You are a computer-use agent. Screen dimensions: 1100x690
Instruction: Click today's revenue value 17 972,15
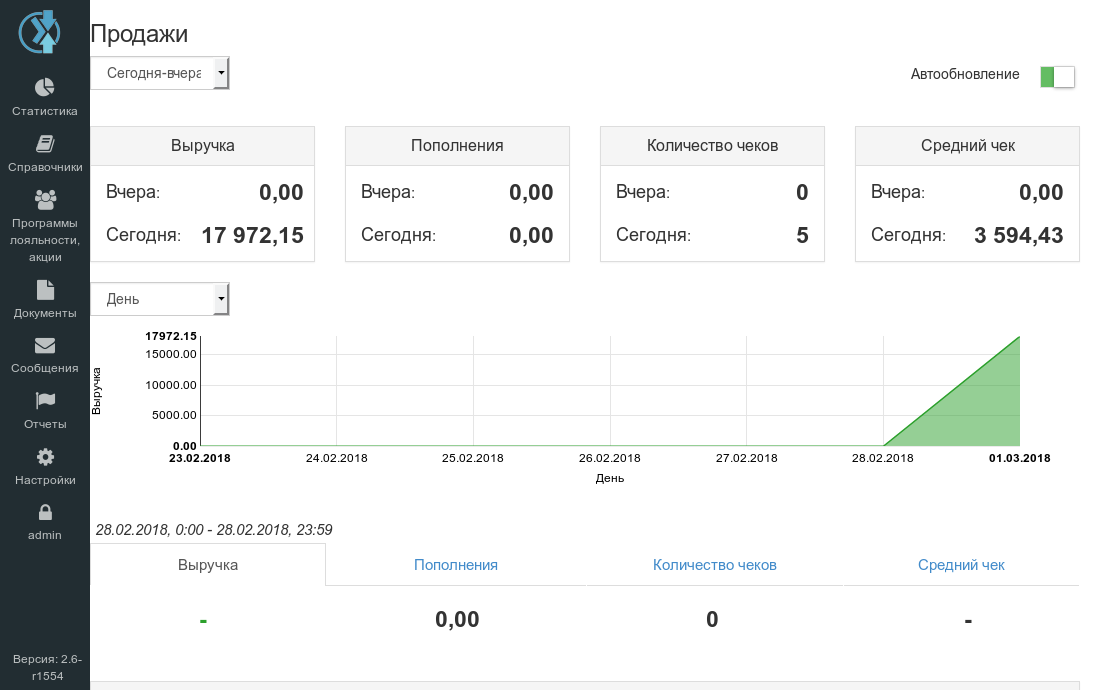click(253, 235)
